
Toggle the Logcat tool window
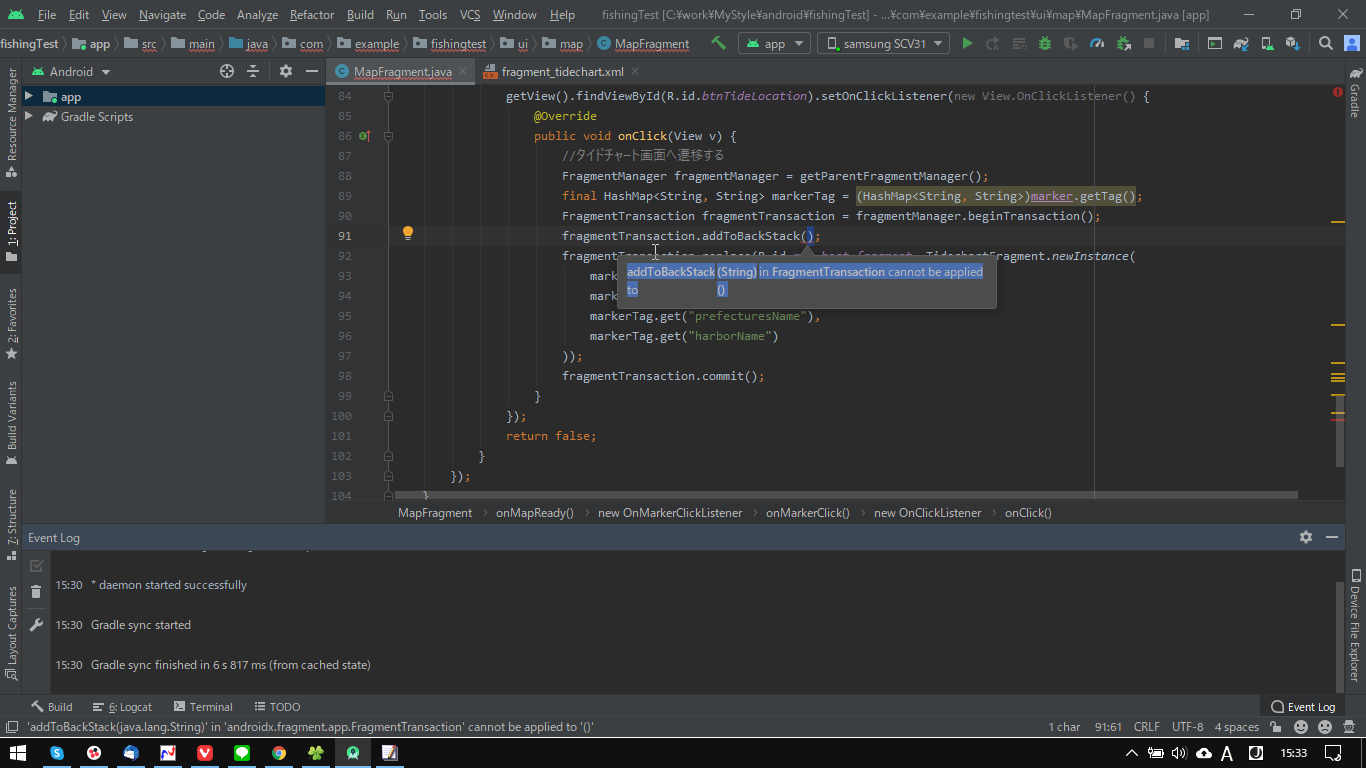click(122, 707)
